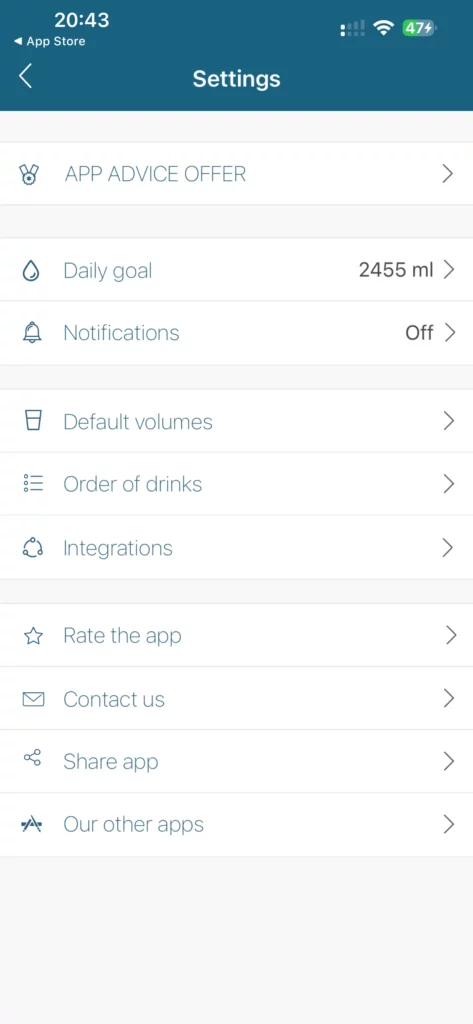Tap the glass Default volumes icon
Viewport: 473px width, 1024px height.
[x=33, y=420]
